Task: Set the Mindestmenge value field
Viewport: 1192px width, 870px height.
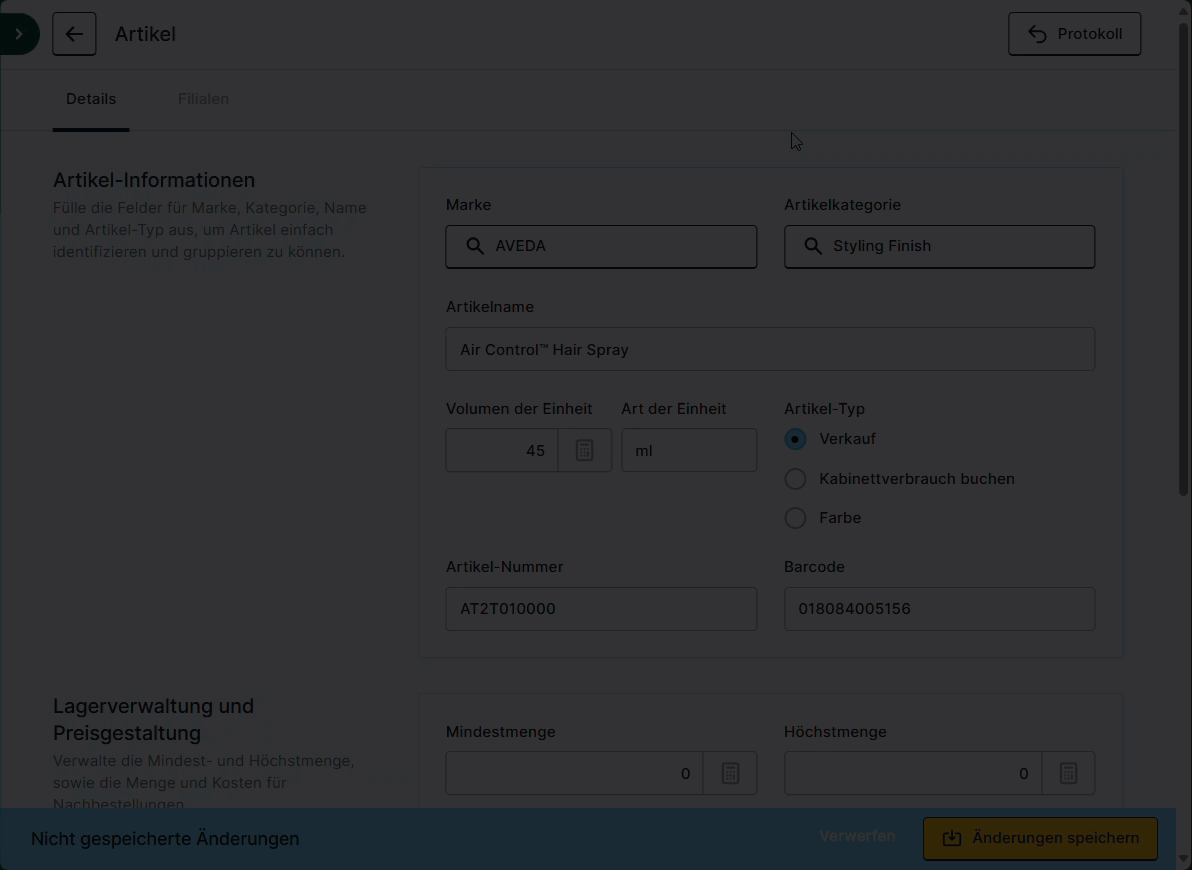Action: point(575,773)
